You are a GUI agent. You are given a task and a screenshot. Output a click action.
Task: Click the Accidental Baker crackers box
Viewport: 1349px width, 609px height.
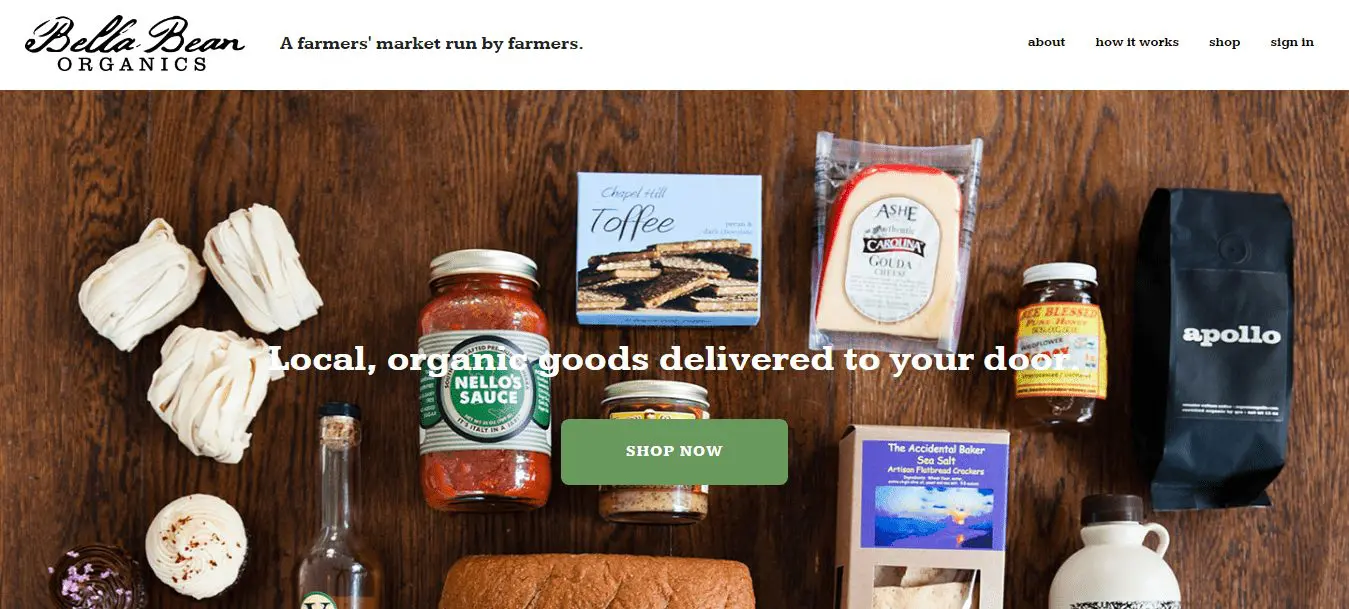click(921, 517)
